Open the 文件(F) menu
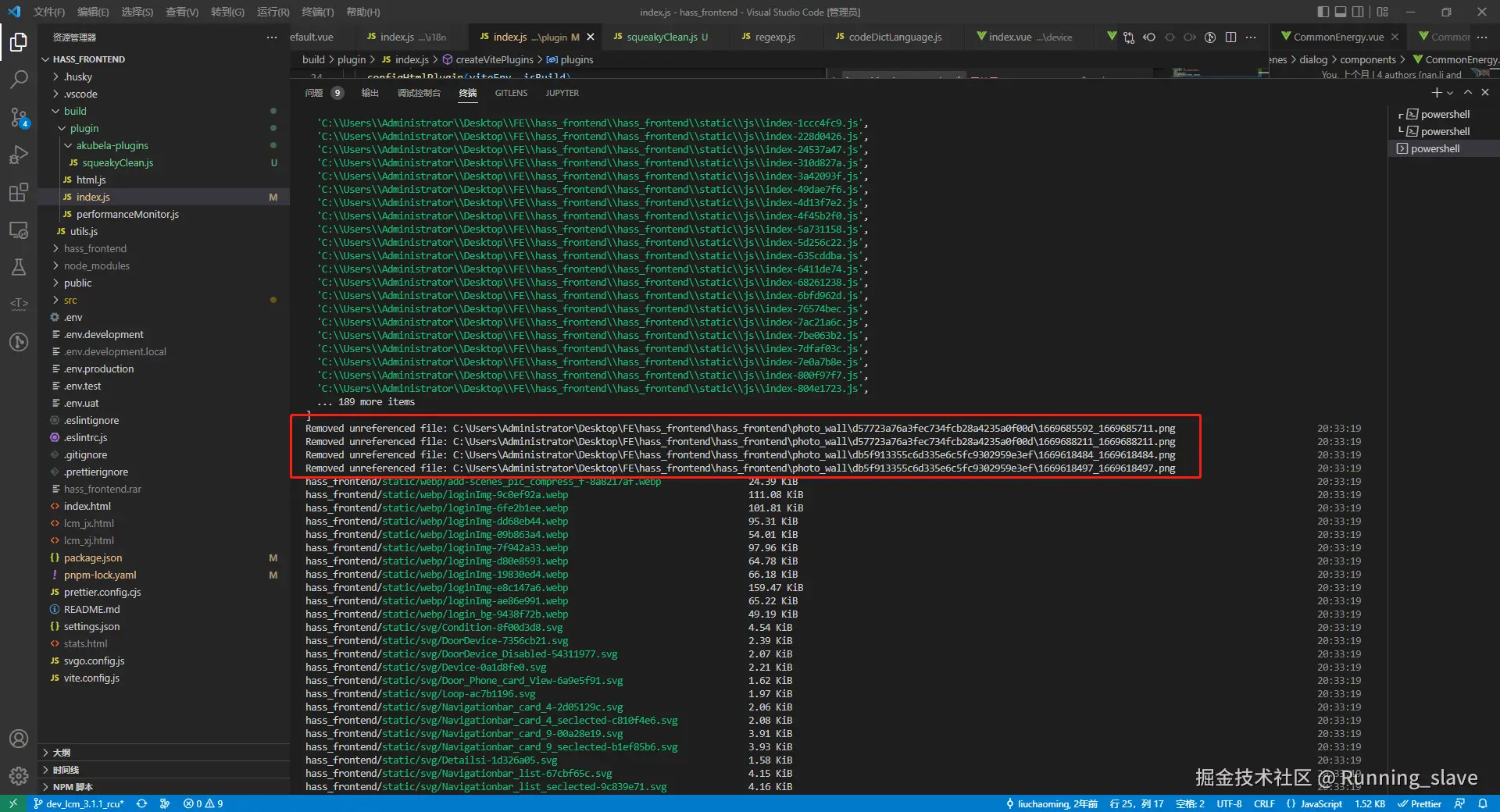 (49, 12)
